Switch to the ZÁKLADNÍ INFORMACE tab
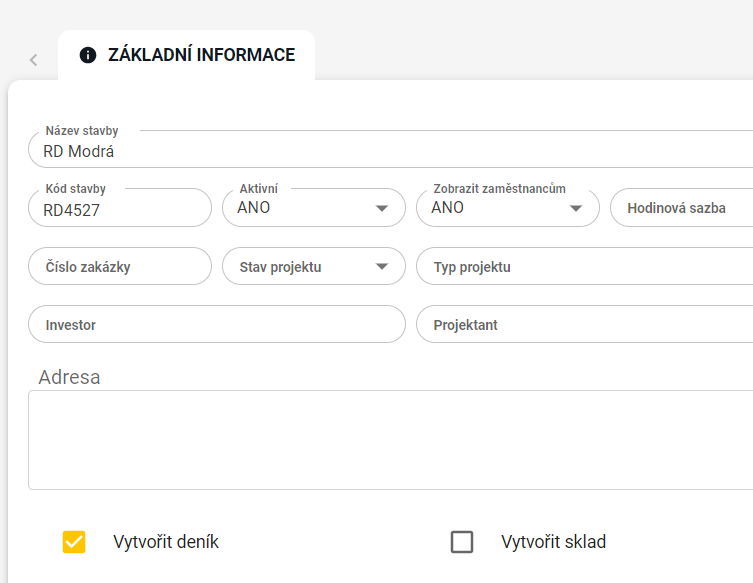The height and width of the screenshot is (583, 753). click(x=200, y=55)
